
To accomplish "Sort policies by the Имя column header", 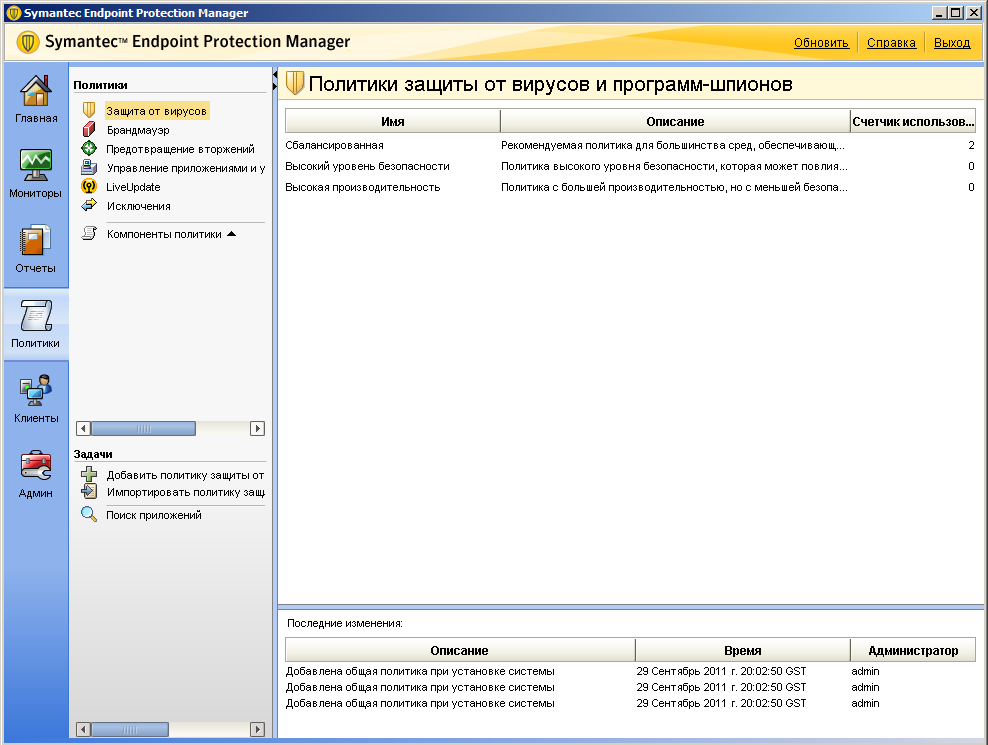I will coord(392,122).
